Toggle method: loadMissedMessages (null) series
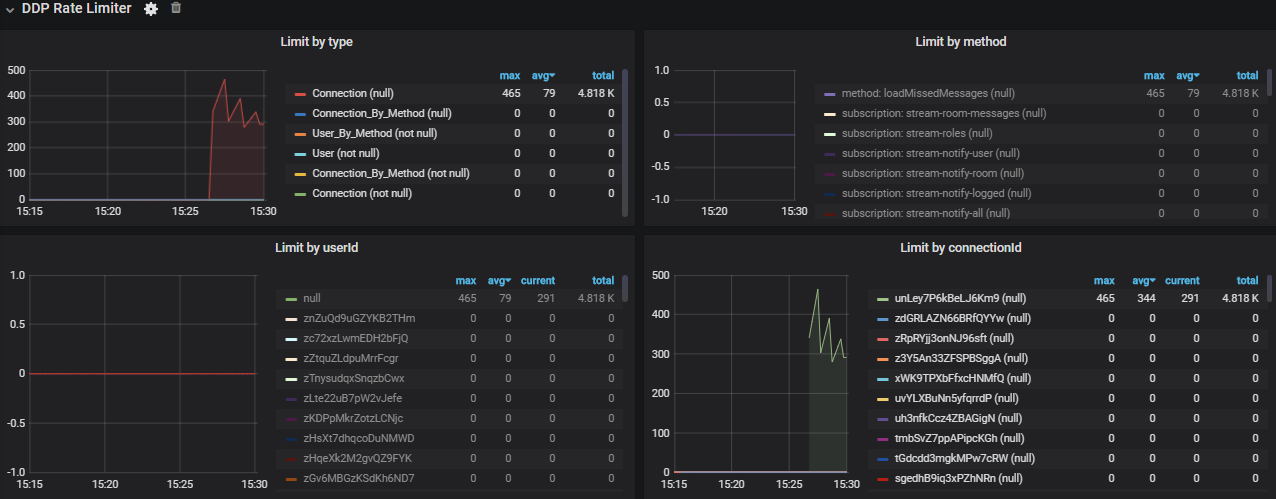 pos(928,93)
